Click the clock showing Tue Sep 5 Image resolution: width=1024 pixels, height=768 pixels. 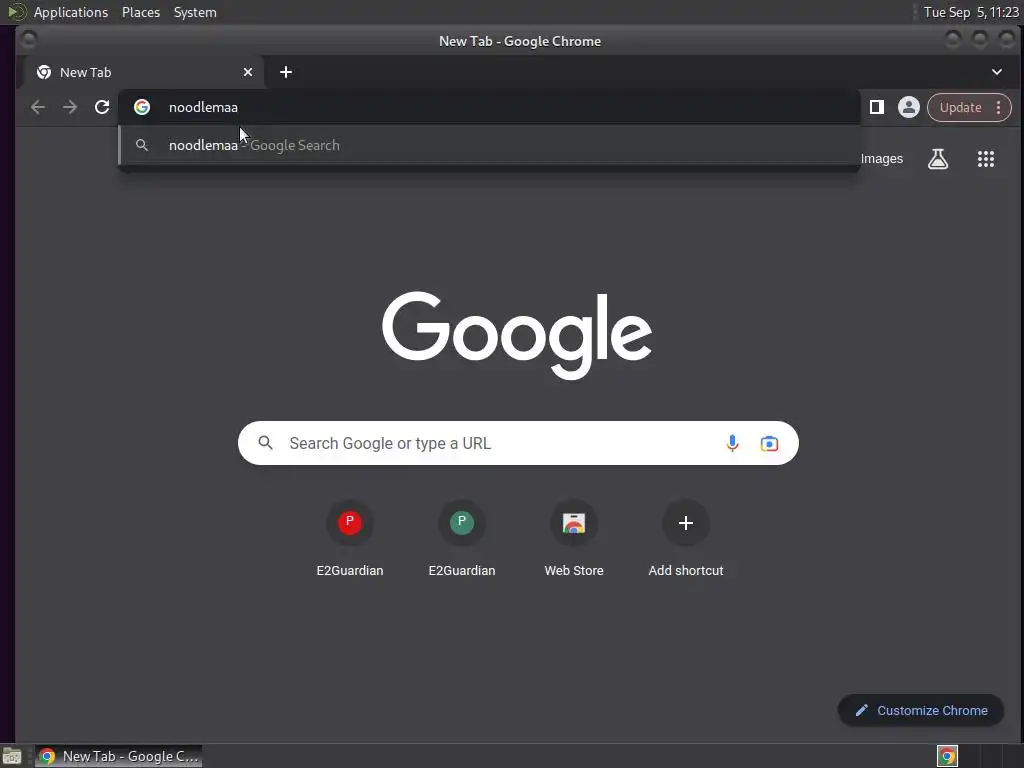coord(971,12)
